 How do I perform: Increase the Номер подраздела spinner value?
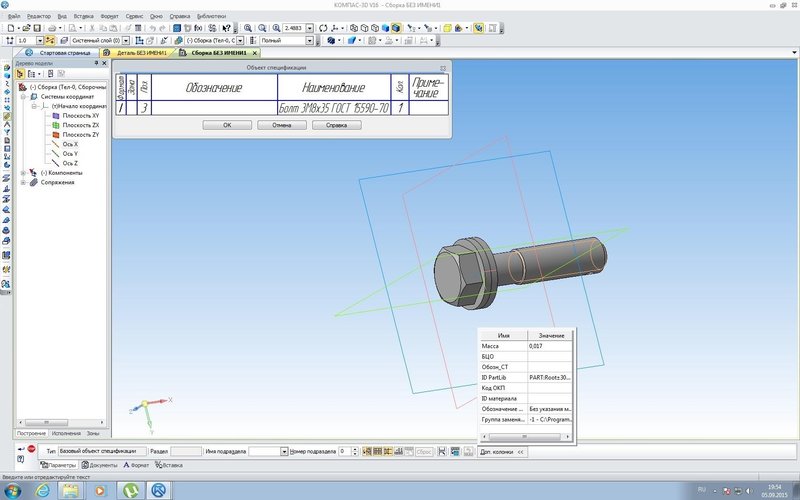[355, 449]
